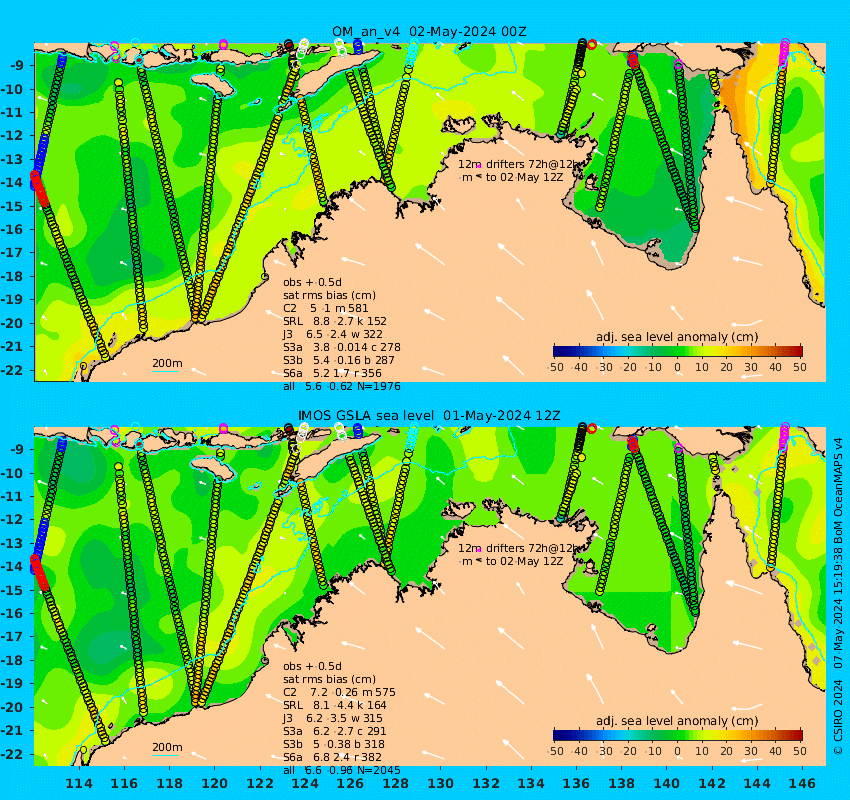The width and height of the screenshot is (850, 800).
Task: Click longitude label 144
Action: (x=757, y=783)
